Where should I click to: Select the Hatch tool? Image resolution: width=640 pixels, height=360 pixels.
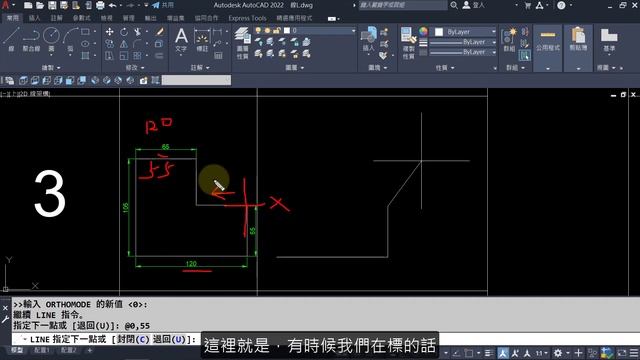point(85,56)
